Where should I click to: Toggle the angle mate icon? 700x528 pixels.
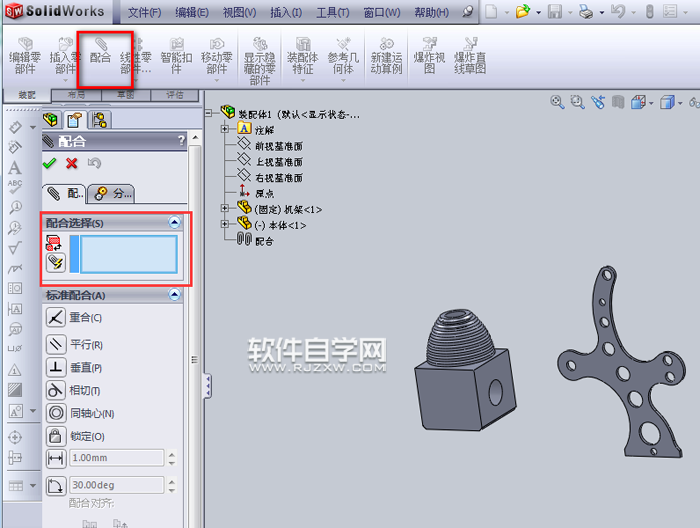56,485
